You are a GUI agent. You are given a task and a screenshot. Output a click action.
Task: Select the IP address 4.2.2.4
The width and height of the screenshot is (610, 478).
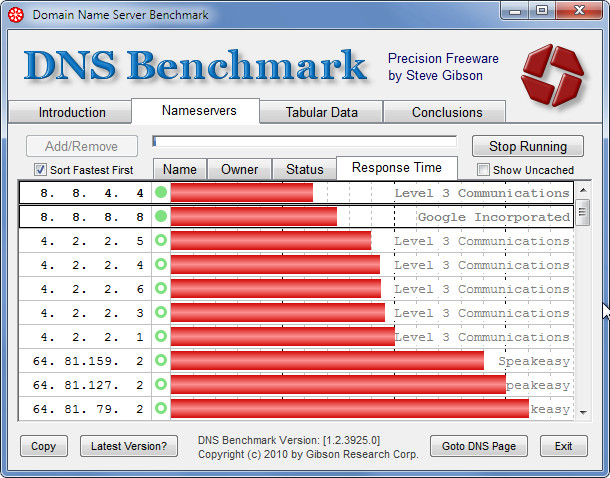[92, 265]
